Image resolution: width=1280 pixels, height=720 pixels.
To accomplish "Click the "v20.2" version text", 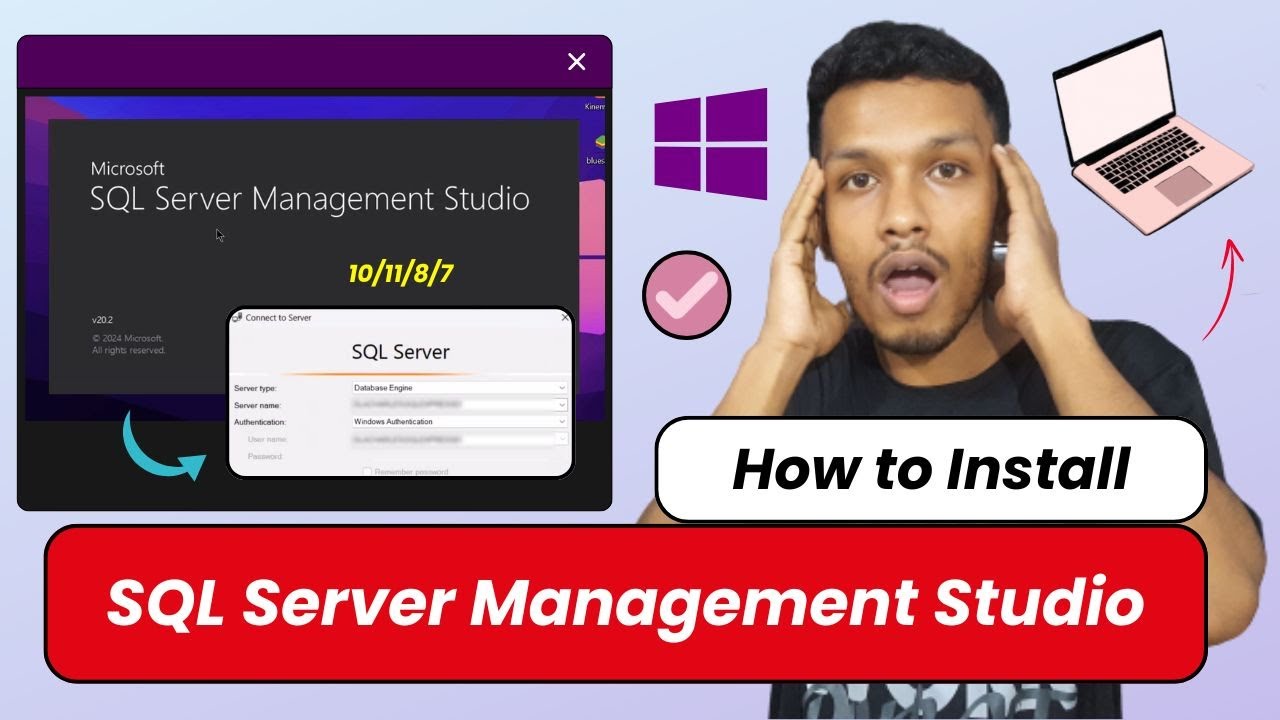I will coord(103,320).
